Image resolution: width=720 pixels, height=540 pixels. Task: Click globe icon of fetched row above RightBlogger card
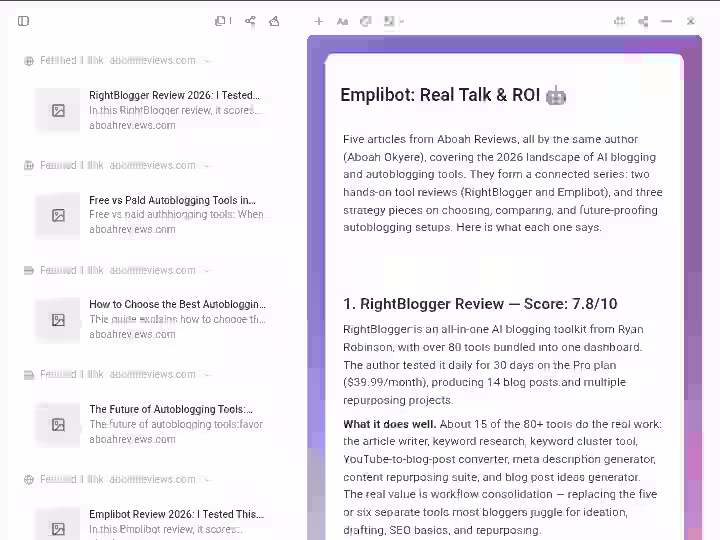click(29, 61)
